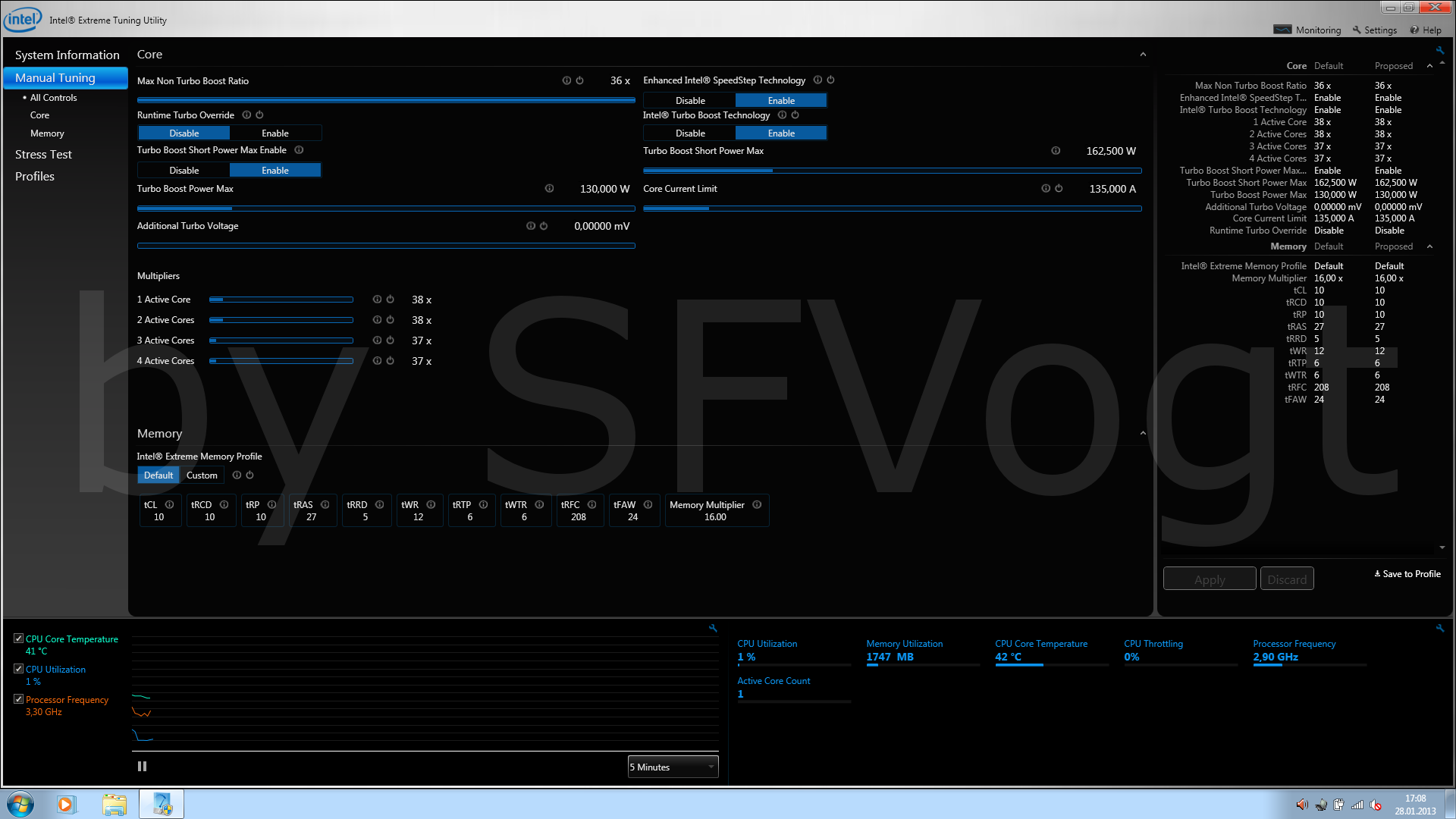Toggle CPU Core Temperature checkbox
1456x819 pixels.
[x=18, y=639]
